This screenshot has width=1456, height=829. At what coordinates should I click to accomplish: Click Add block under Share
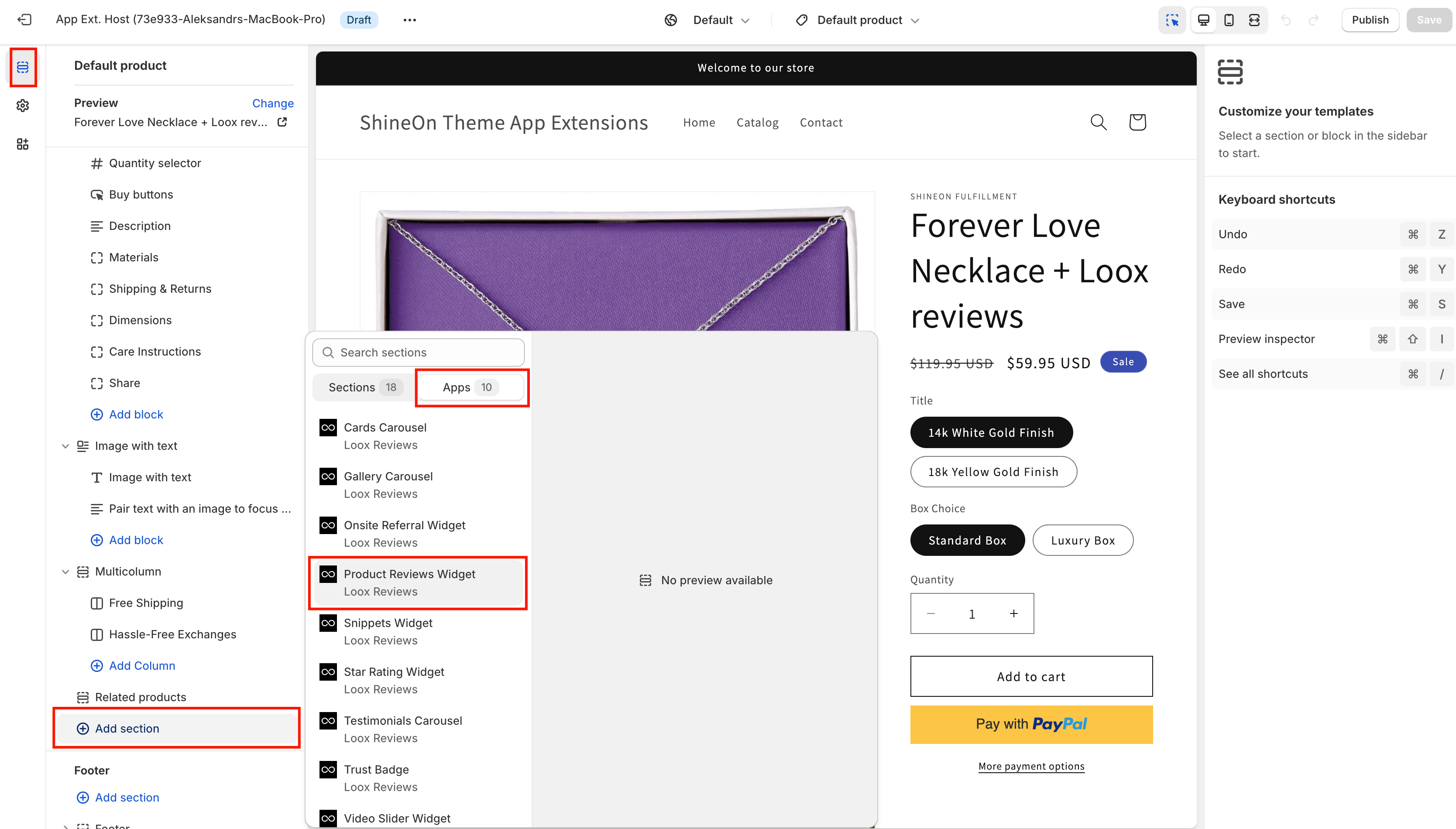(x=136, y=414)
